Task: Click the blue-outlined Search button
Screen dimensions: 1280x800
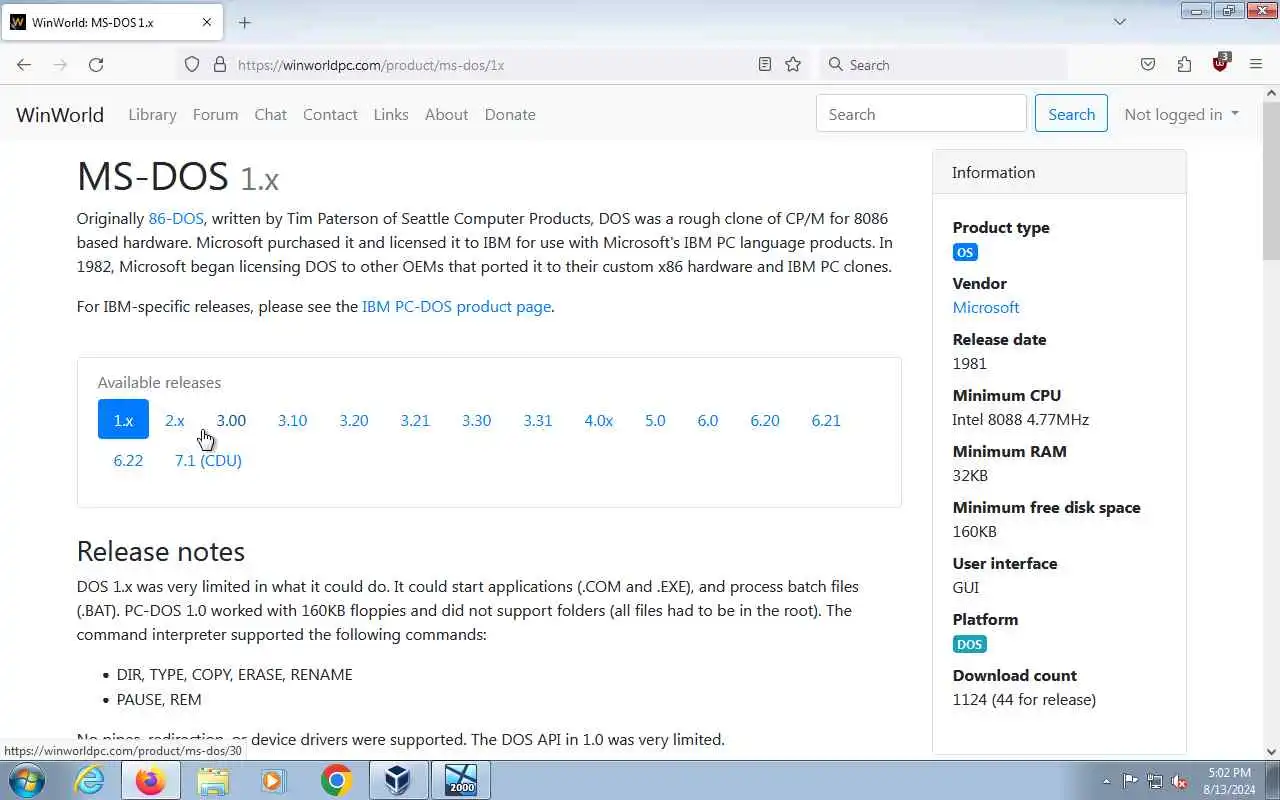Action: coord(1071,114)
